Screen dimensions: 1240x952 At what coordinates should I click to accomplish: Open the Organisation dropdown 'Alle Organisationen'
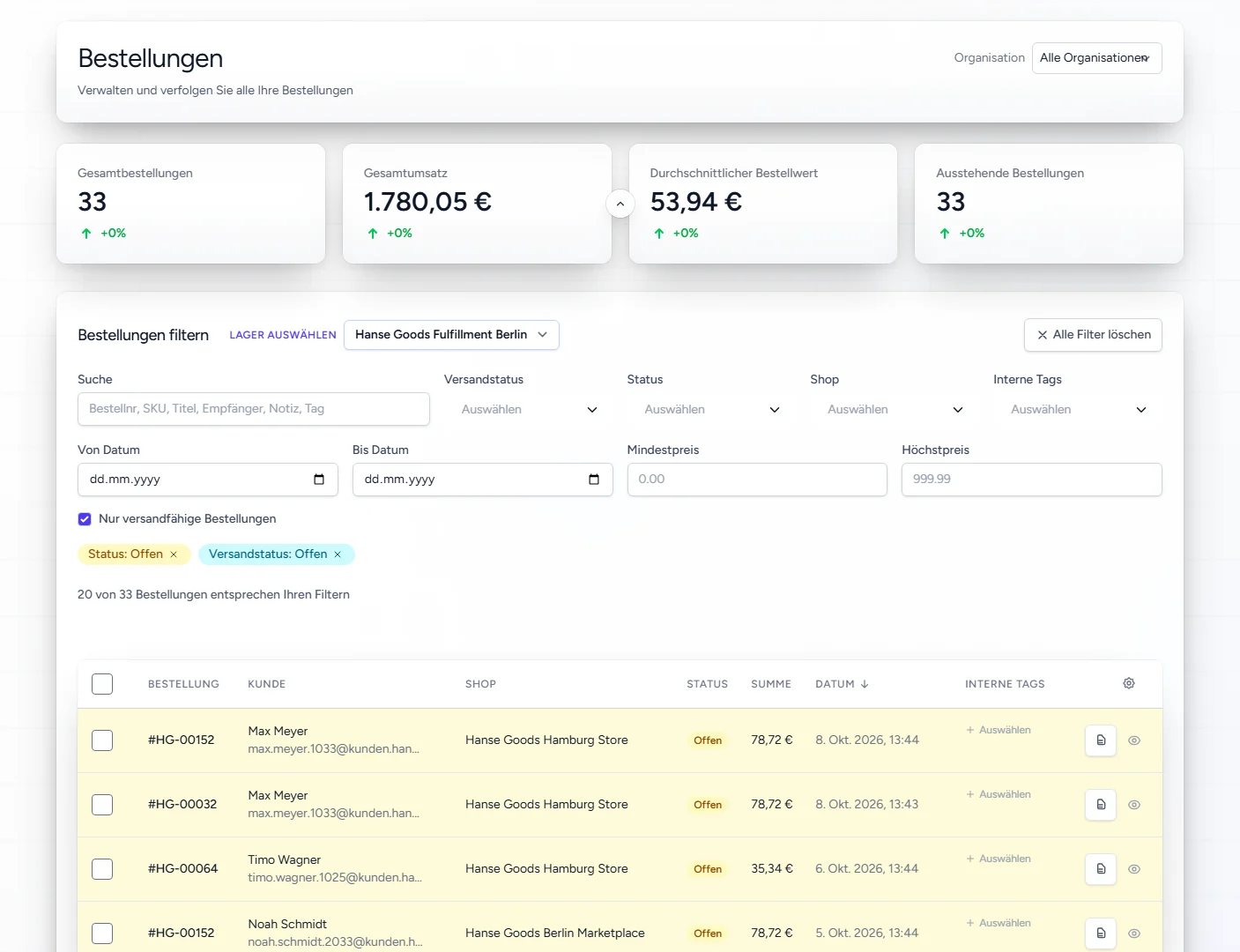tap(1096, 58)
